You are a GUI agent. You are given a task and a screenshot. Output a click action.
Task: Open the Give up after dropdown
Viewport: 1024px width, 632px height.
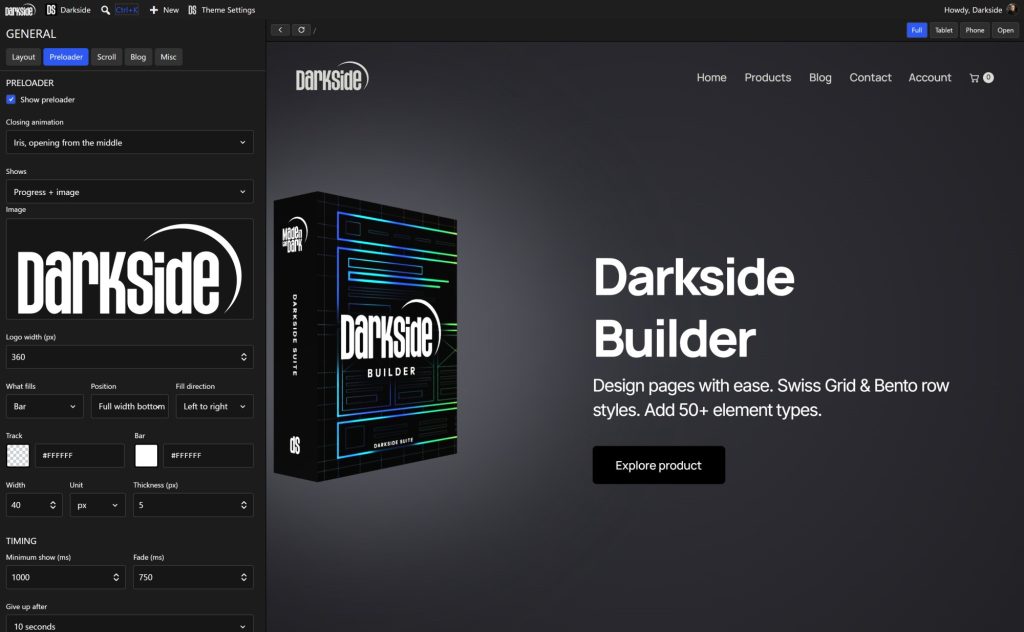[129, 625]
